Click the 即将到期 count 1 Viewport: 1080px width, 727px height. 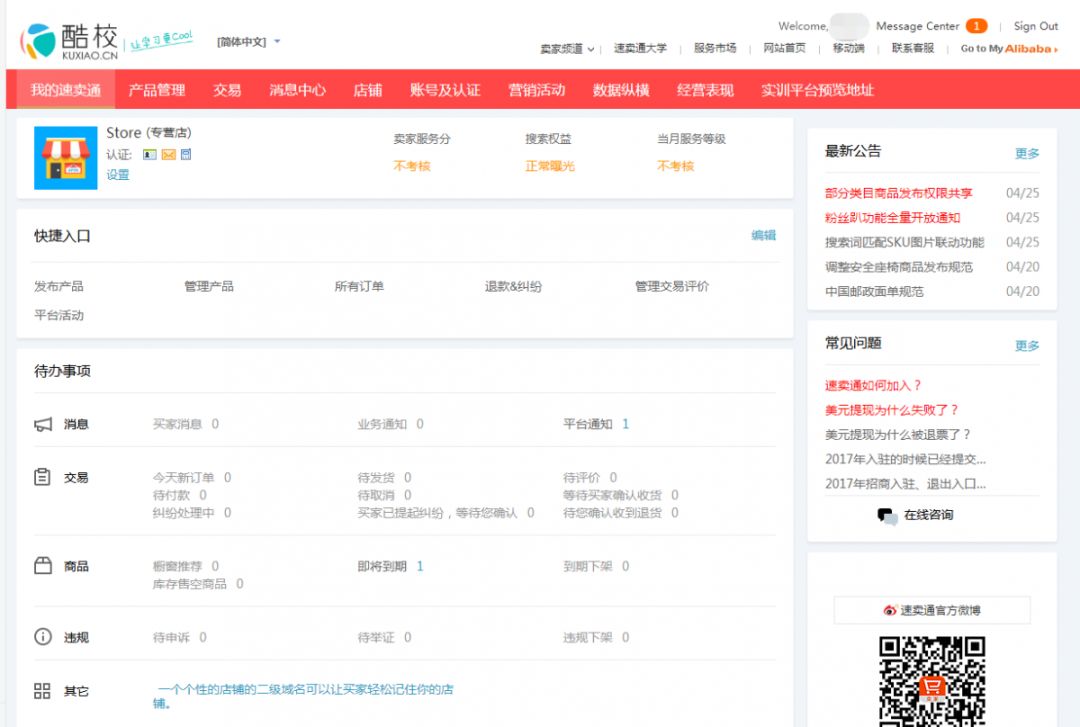pyautogui.click(x=419, y=566)
